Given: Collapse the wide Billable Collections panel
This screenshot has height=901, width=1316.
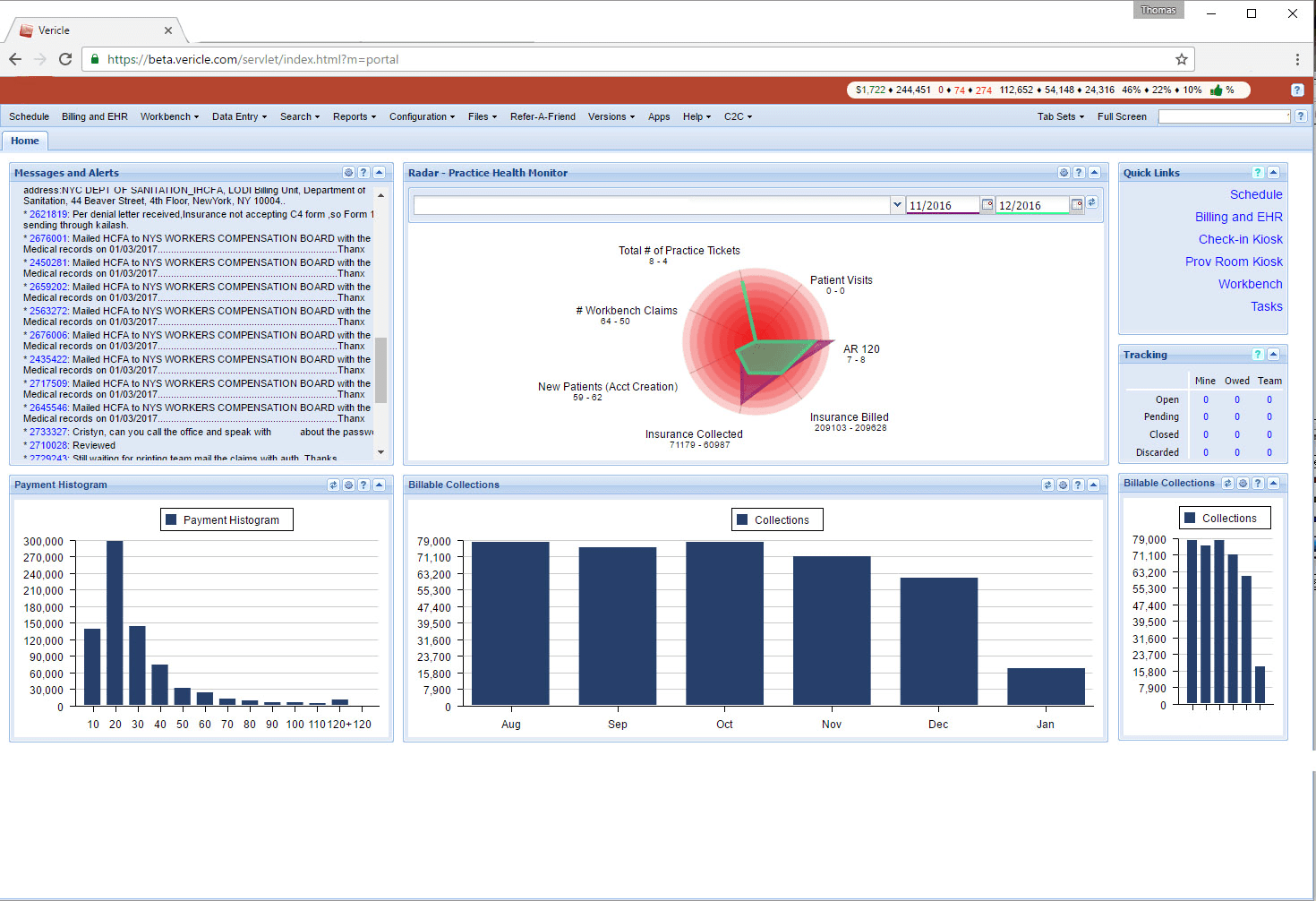Looking at the screenshot, I should point(1093,485).
